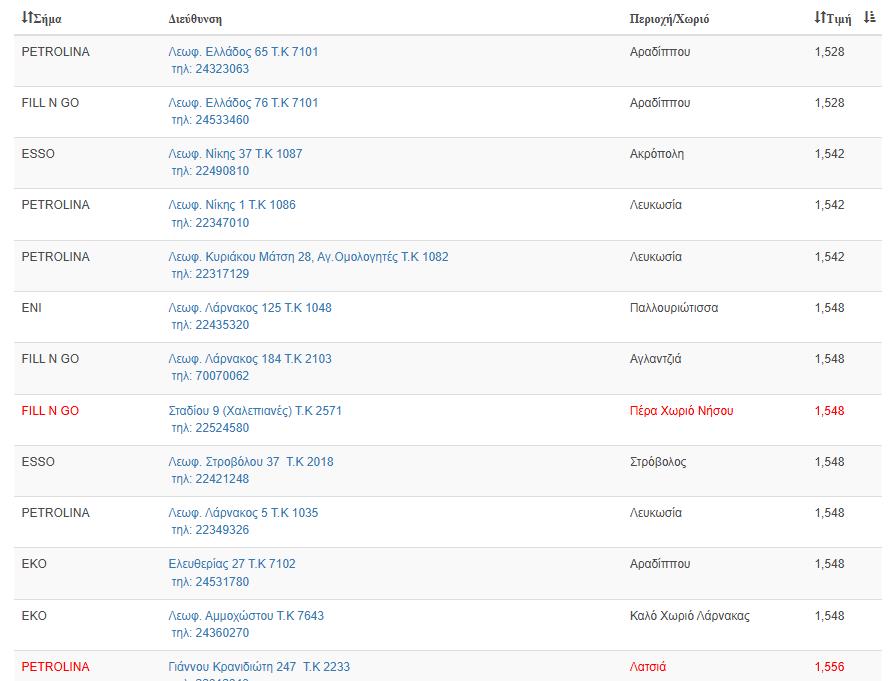Image resolution: width=895 pixels, height=681 pixels.
Task: Click the Λεωφ. Νίκης 1 Τ.Κ 1086 link
Action: (x=232, y=205)
